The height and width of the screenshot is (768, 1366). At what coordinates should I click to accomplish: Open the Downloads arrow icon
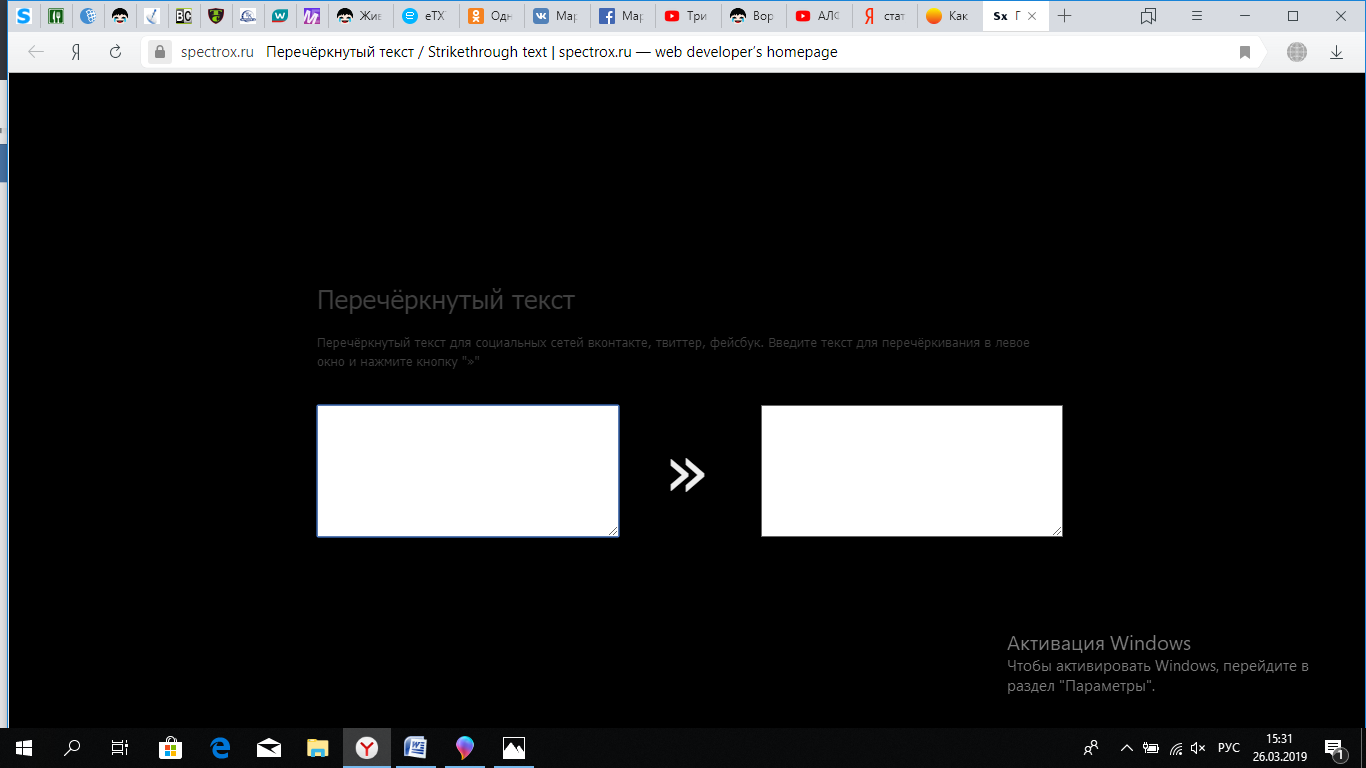[x=1336, y=52]
